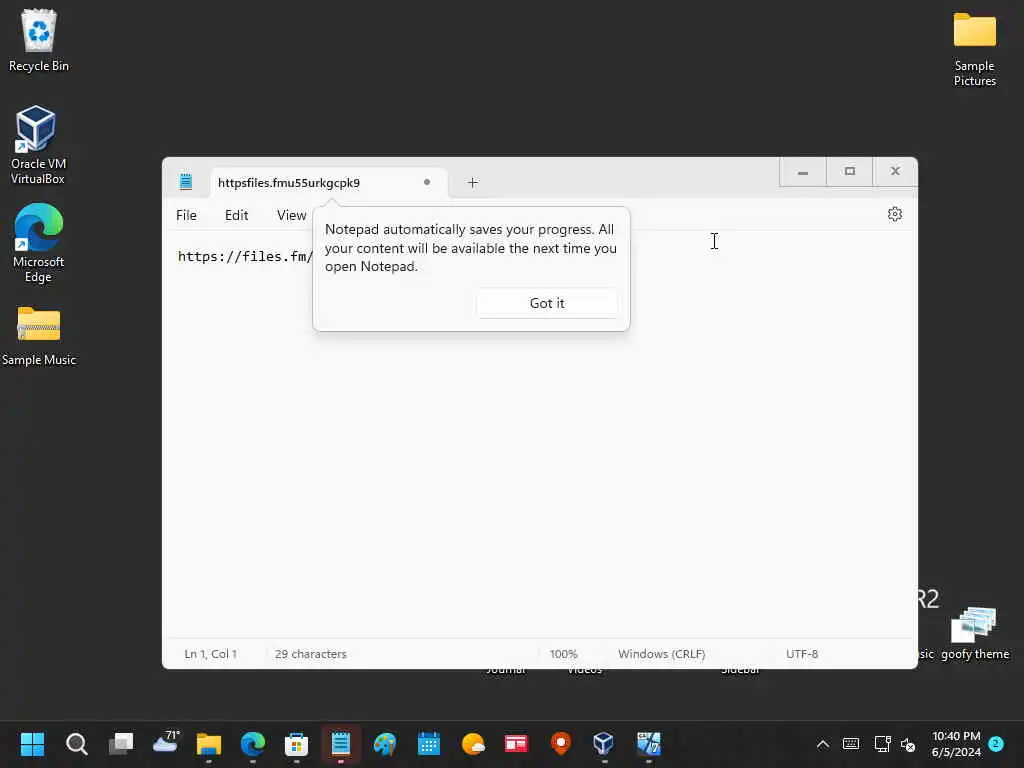Image resolution: width=1024 pixels, height=768 pixels.
Task: Show hidden system tray icons
Action: click(823, 744)
